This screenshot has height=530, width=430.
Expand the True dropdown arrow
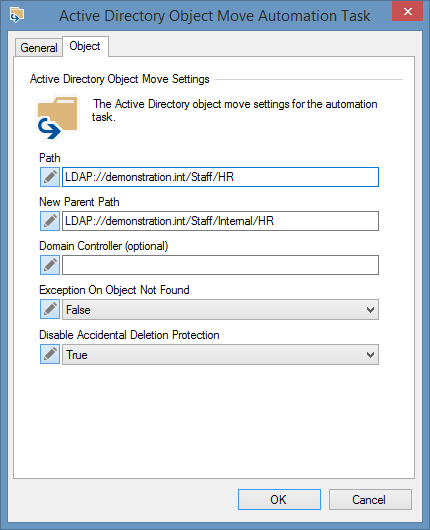click(370, 355)
